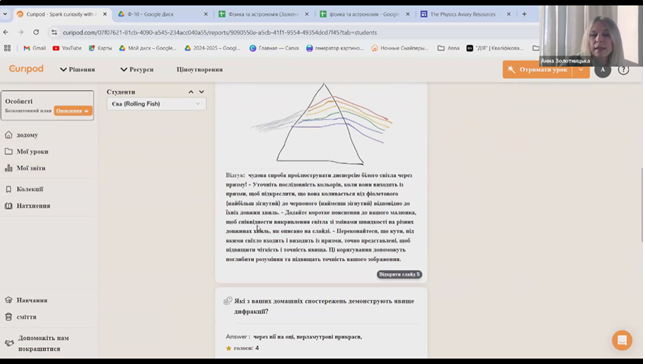Open Ціноутворення page
This screenshot has height=364, width=645.
[x=200, y=70]
